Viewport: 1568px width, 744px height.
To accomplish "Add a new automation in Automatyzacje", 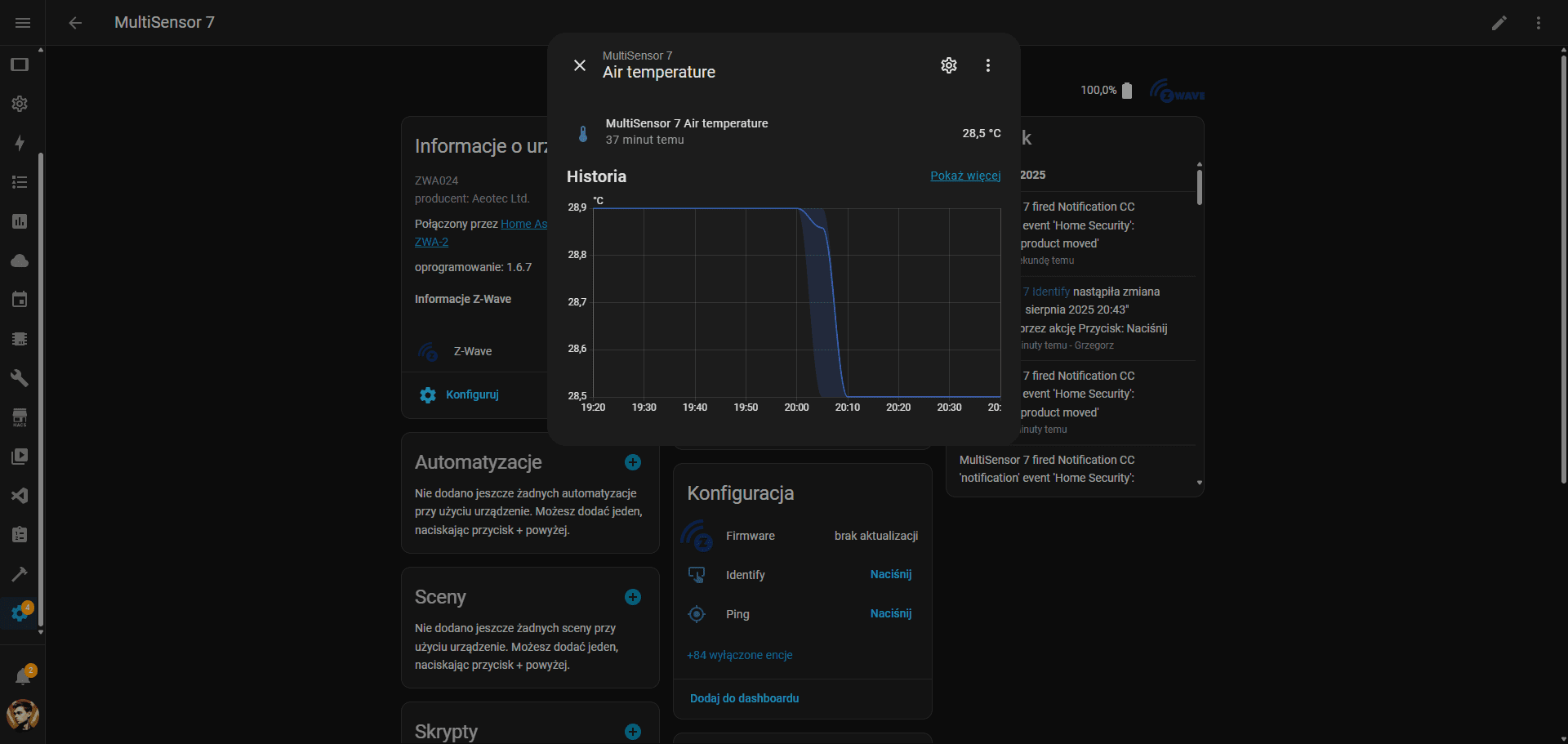I will (x=632, y=462).
